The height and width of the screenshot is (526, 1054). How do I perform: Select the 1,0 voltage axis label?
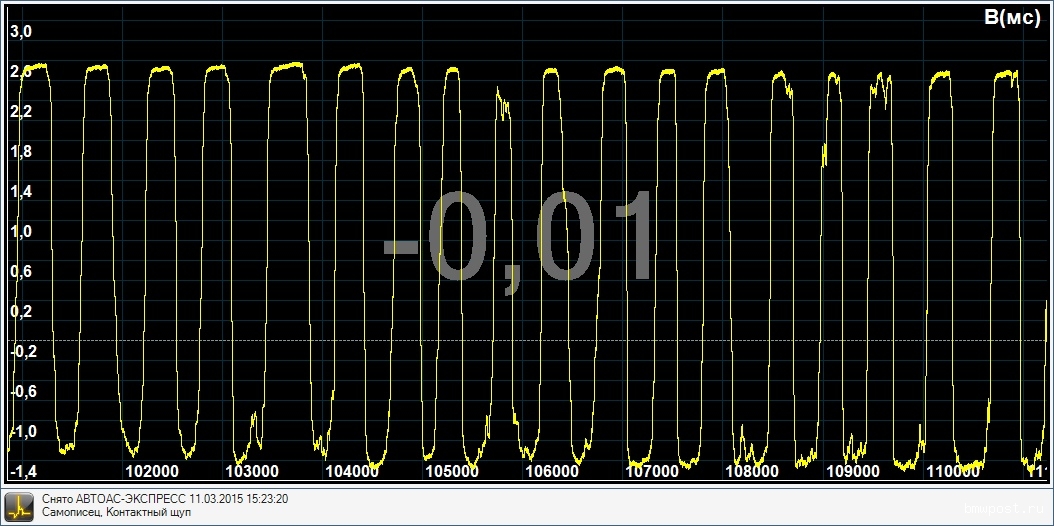coord(21,232)
